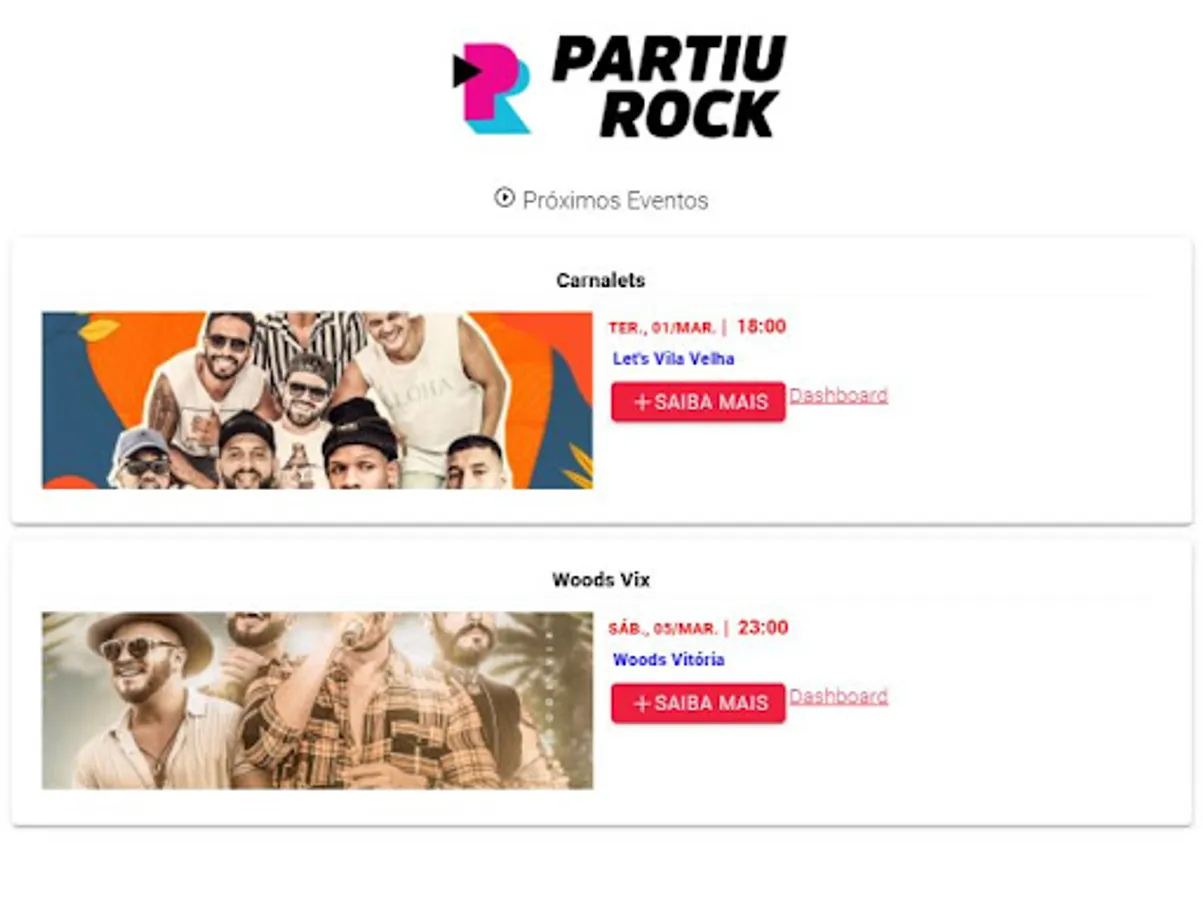
Task: Open the Woods Vix event title
Action: point(601,580)
